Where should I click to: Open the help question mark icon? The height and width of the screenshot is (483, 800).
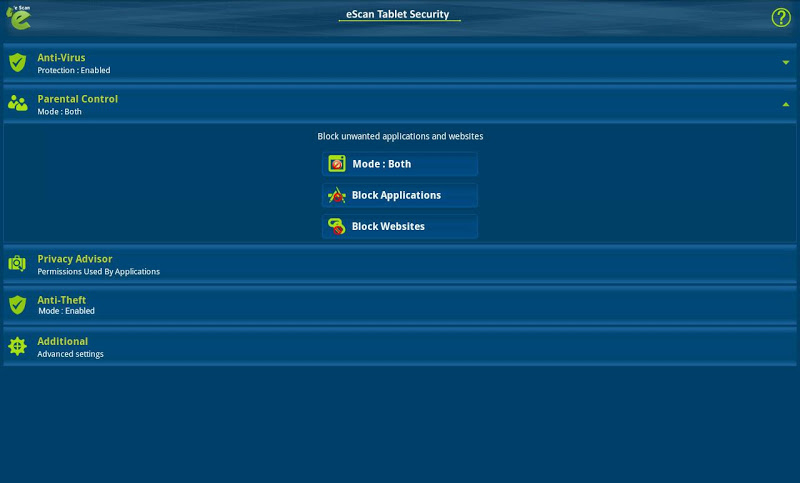tap(781, 17)
